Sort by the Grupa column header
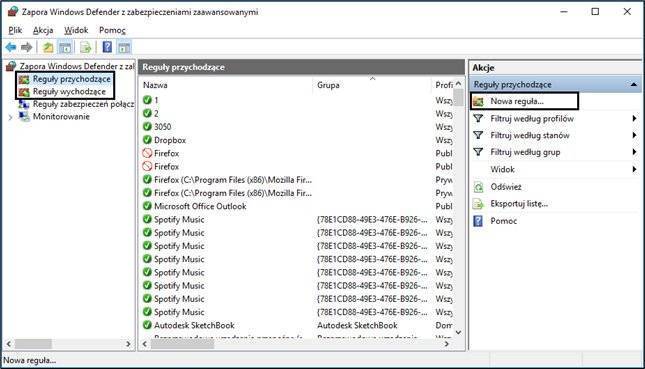The width and height of the screenshot is (645, 369). pyautogui.click(x=328, y=85)
